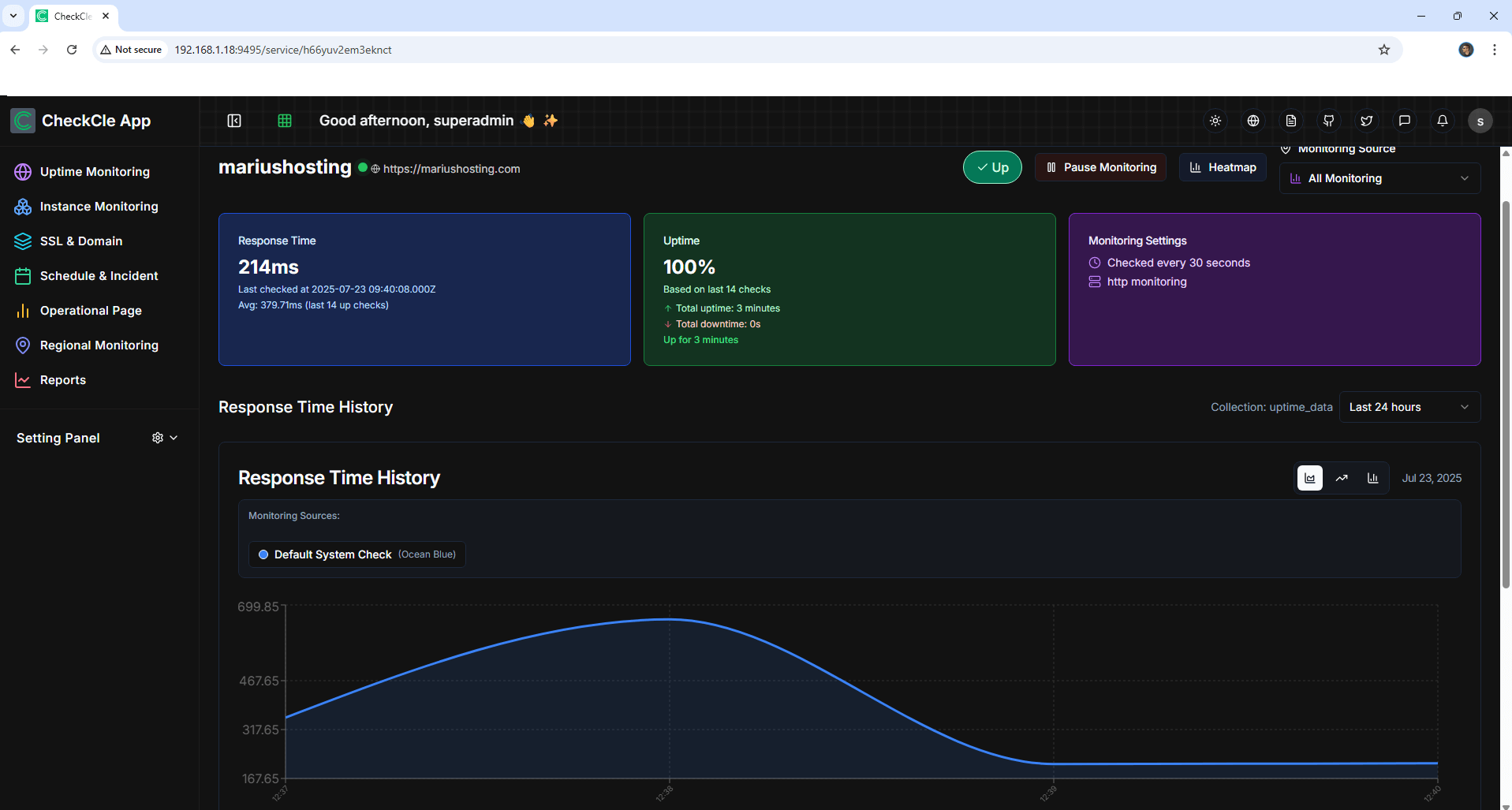
Task: Click the Ocean Blue color dot
Action: [263, 554]
